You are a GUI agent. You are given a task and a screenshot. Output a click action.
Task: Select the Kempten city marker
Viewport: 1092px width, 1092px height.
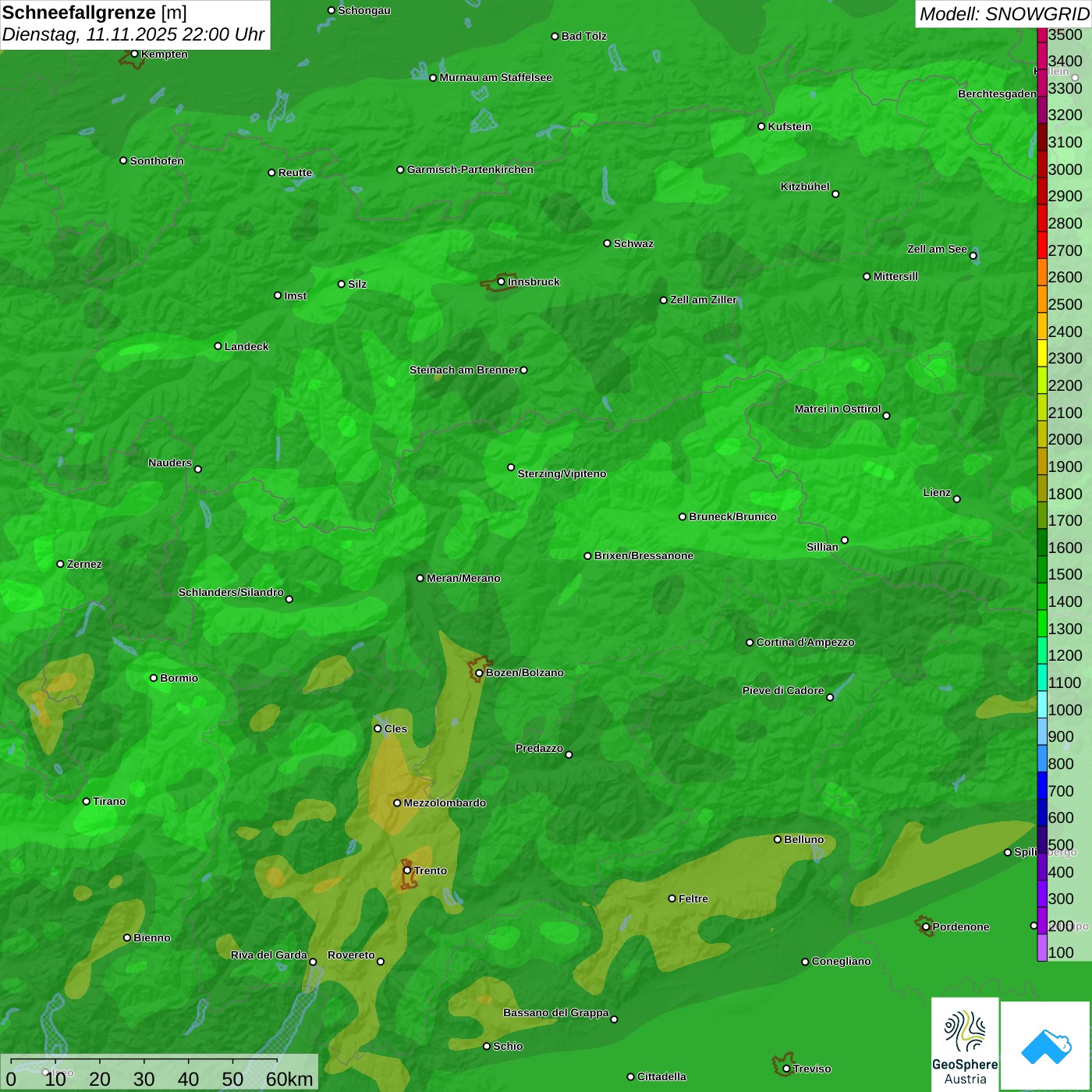click(134, 54)
